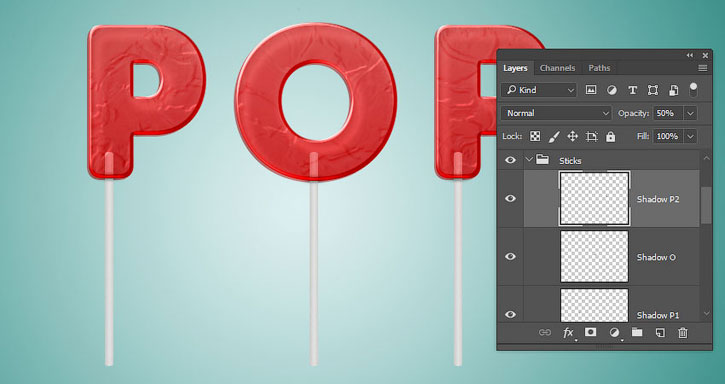Switch to the Channels tab
The image size is (725, 384).
557,68
